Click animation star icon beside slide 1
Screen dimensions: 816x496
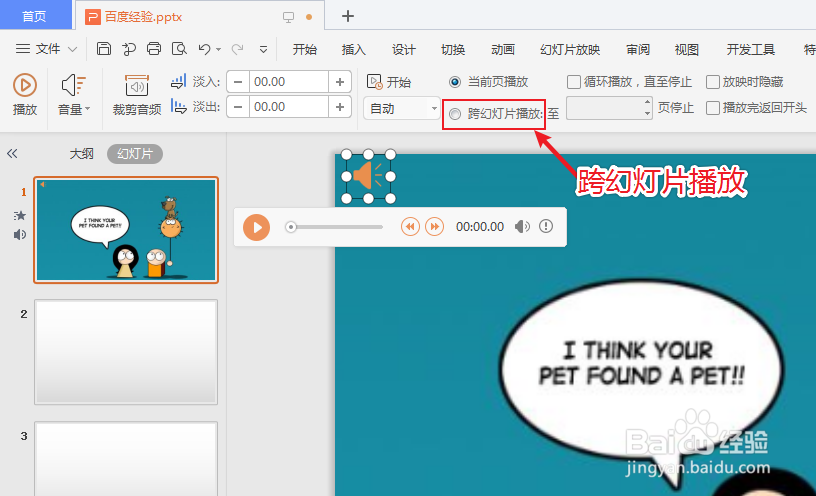[20, 215]
